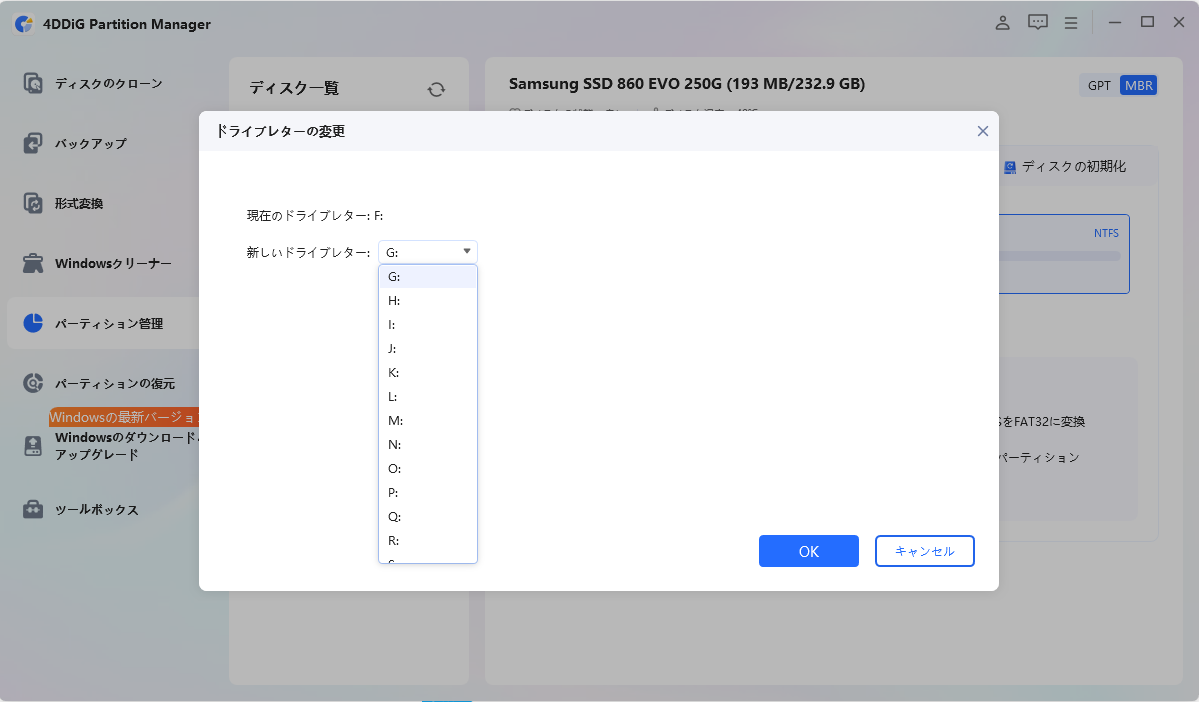Click the ディスク一覧 heading
The image size is (1199, 702).
(294, 88)
